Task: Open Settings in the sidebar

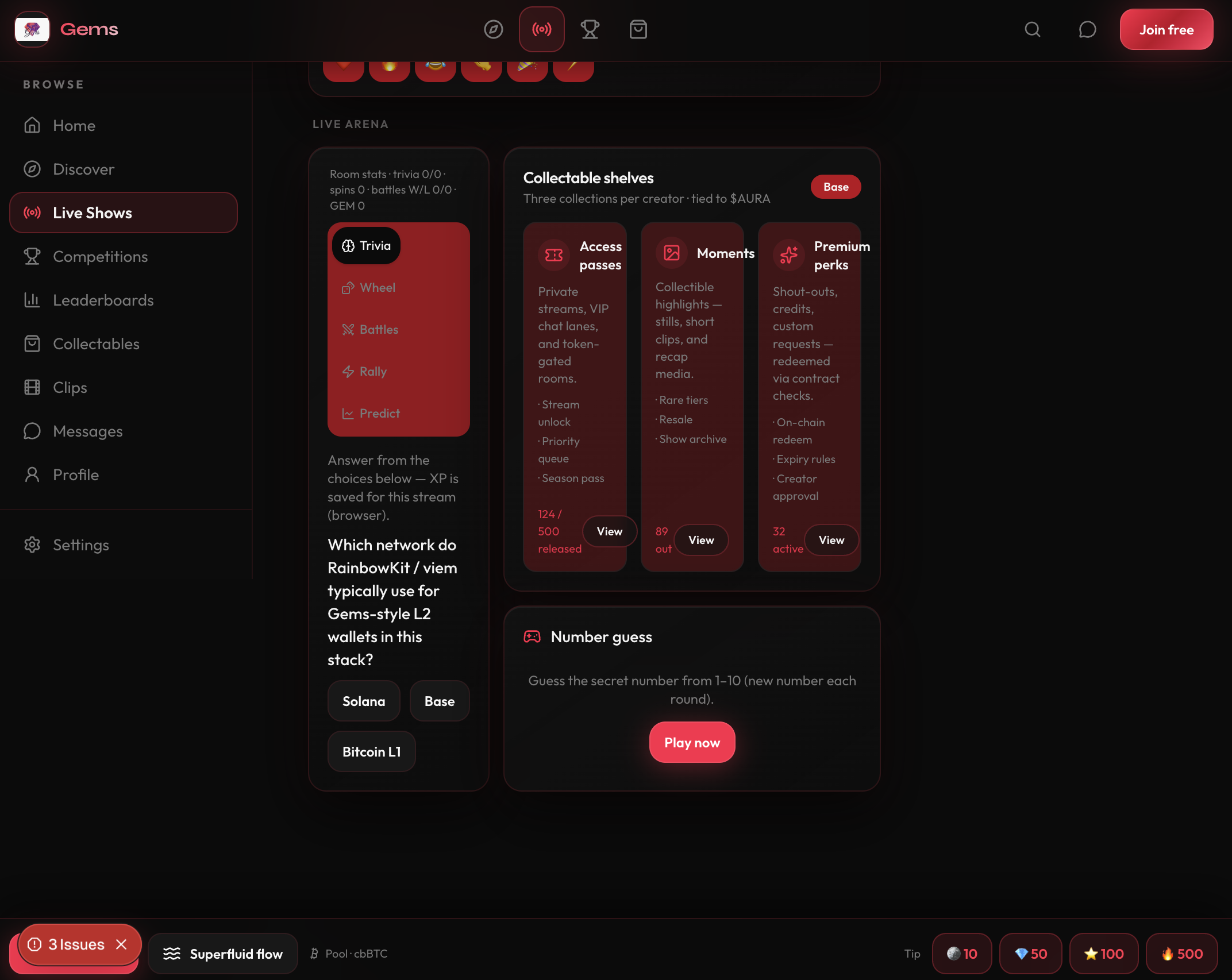Action: click(80, 545)
